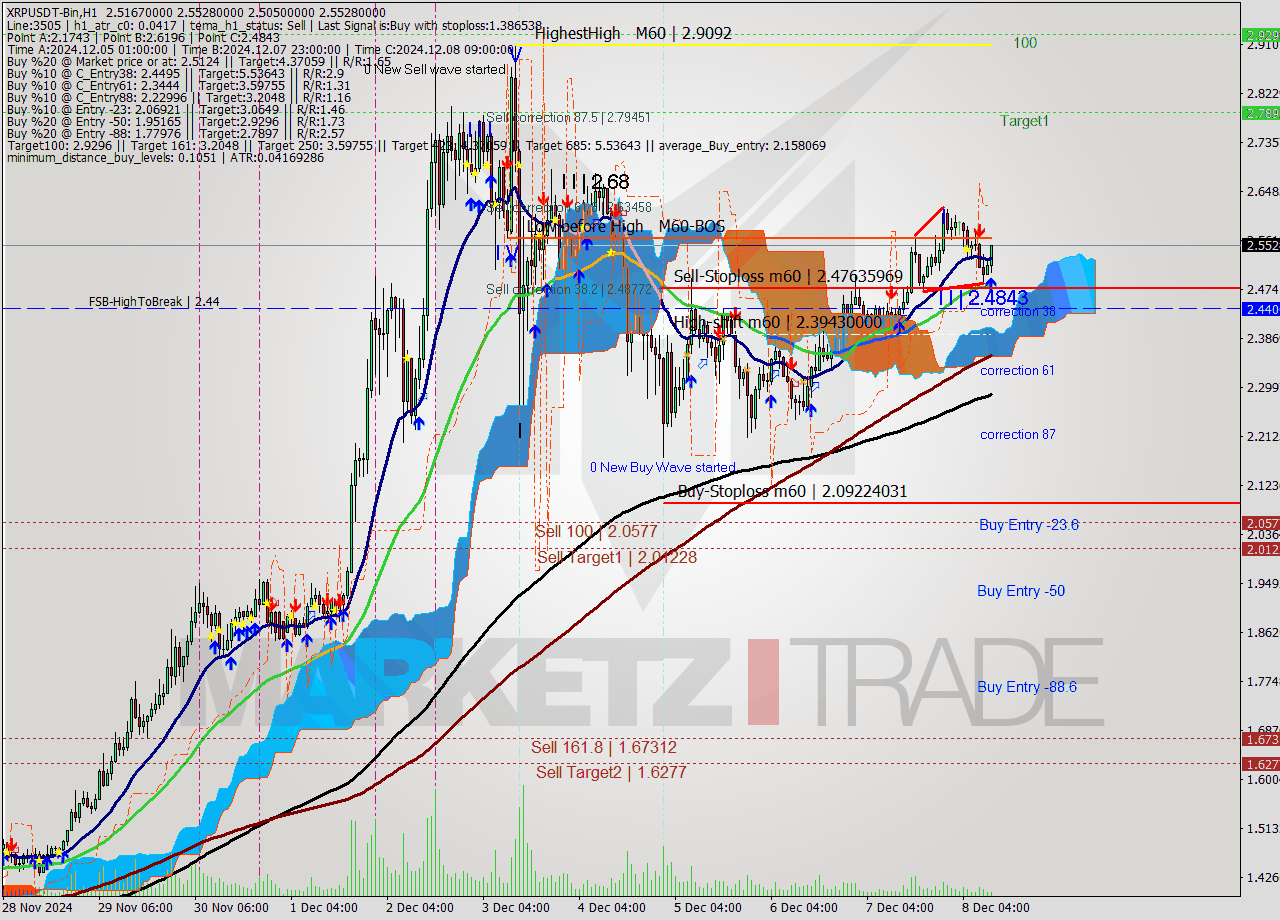Screen dimensions: 1280x920
Task: Click the red 1.673 price tag
Action: (1260, 739)
